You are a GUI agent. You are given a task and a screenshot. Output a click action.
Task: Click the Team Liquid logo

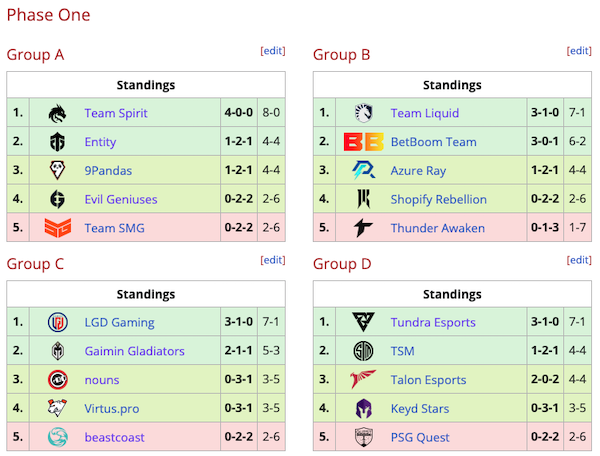point(362,114)
